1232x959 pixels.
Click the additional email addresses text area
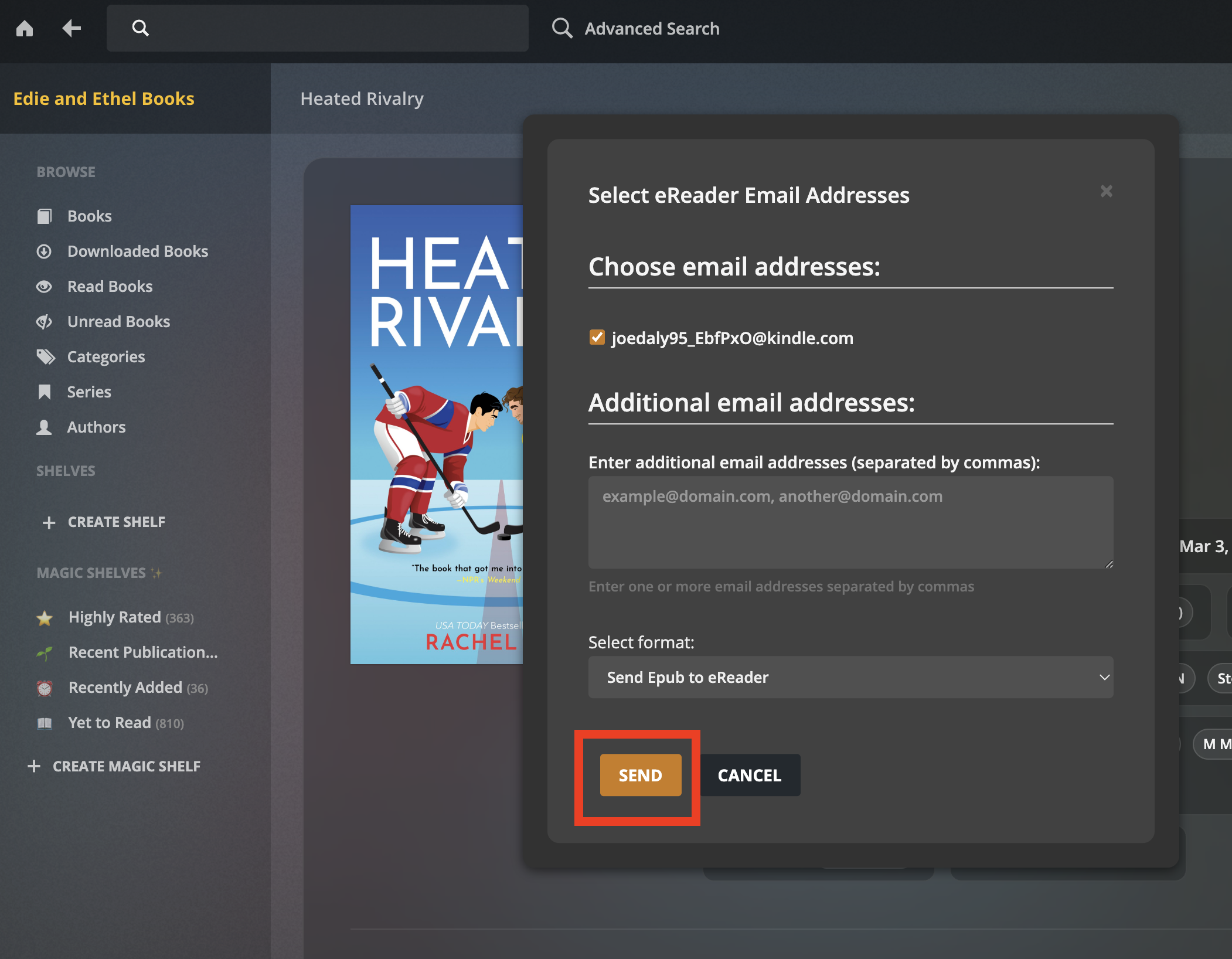click(850, 522)
